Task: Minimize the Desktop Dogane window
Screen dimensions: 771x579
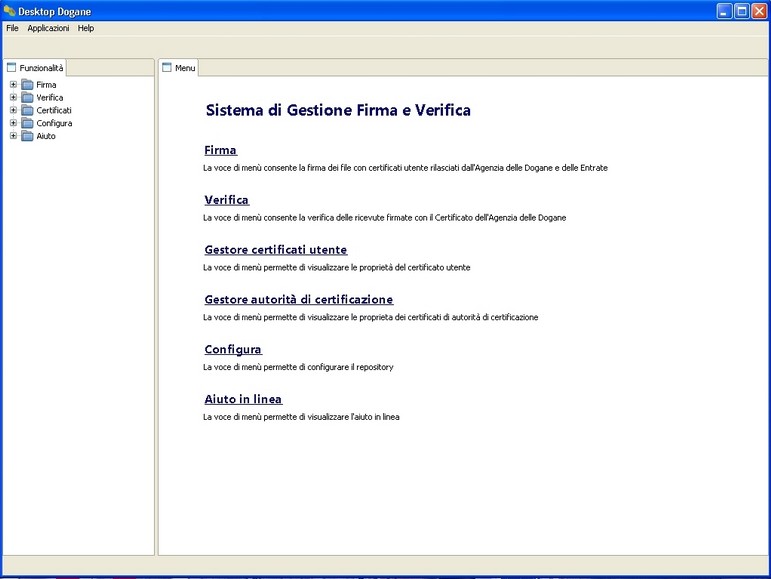Action: pyautogui.click(x=723, y=11)
